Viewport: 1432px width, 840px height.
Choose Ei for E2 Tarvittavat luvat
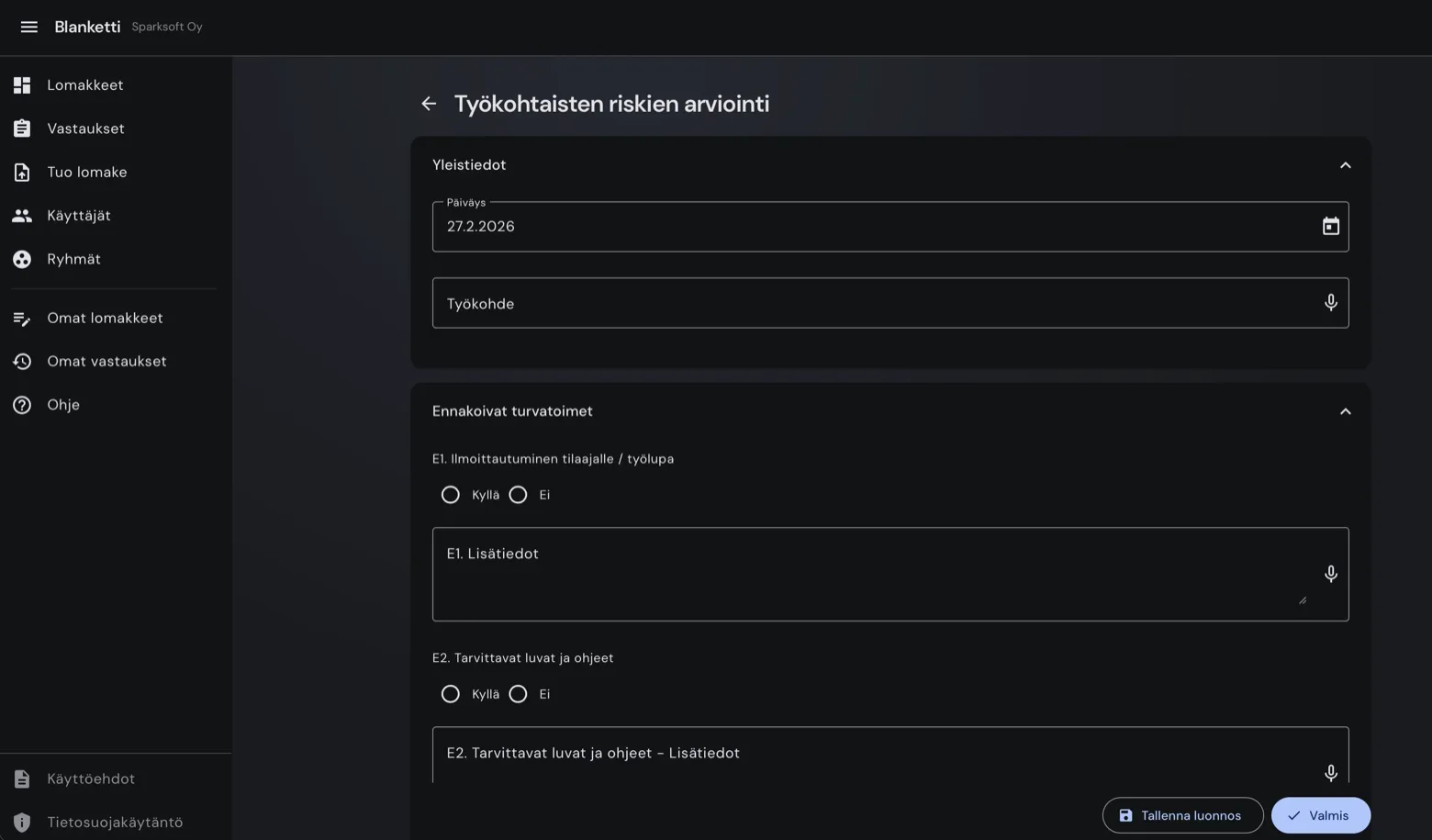[519, 694]
